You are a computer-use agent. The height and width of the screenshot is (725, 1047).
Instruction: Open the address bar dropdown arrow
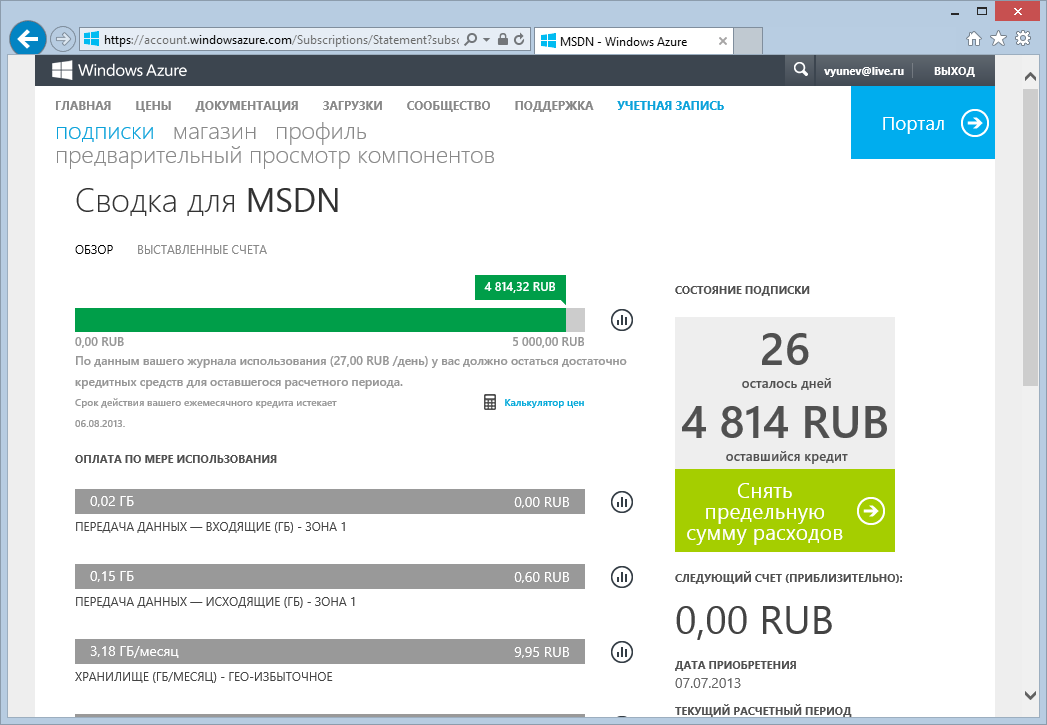pos(487,39)
